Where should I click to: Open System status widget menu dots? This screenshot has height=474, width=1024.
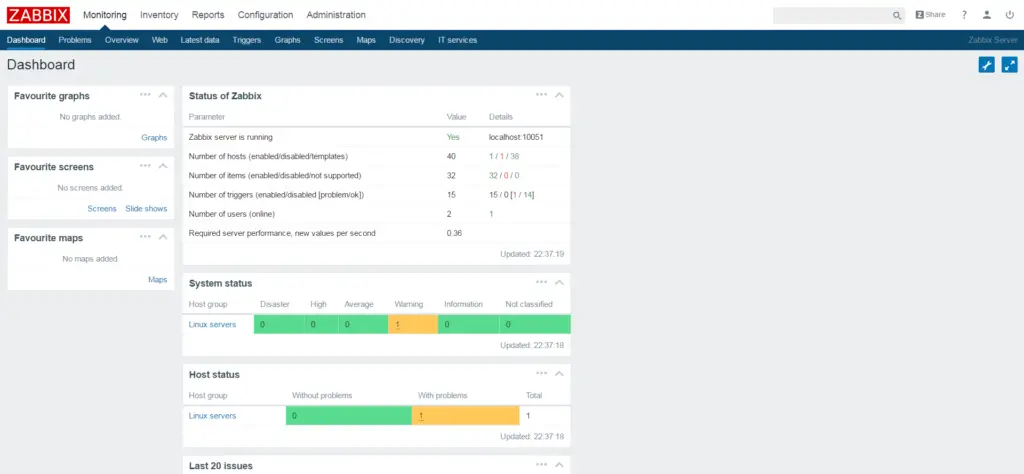pyautogui.click(x=541, y=282)
